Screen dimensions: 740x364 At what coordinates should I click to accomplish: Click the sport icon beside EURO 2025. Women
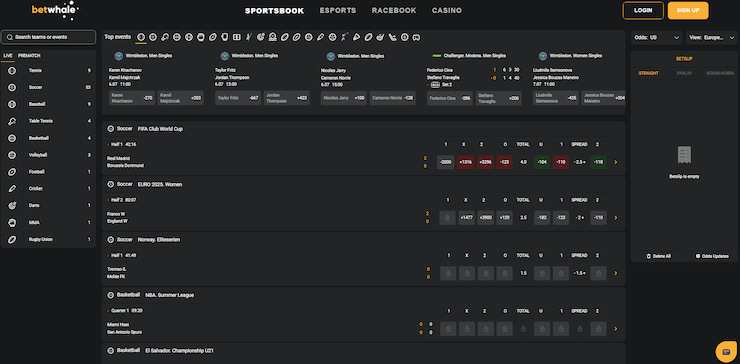tap(111, 184)
